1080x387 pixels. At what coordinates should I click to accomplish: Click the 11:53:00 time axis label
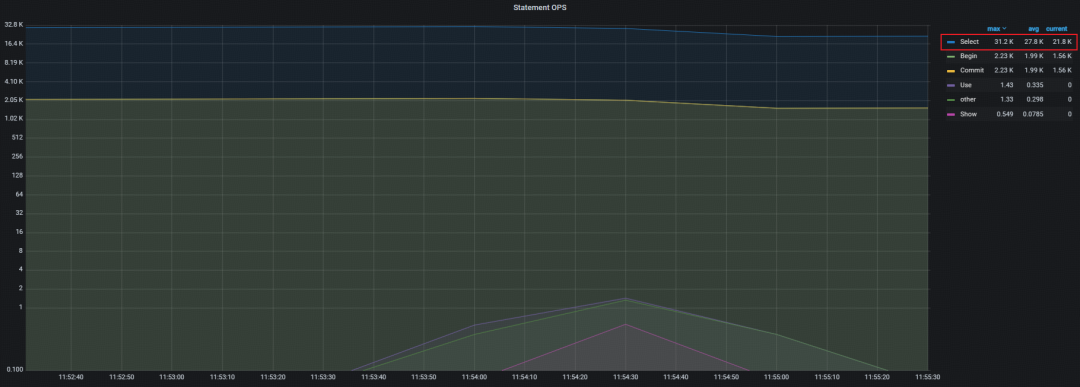(172, 377)
